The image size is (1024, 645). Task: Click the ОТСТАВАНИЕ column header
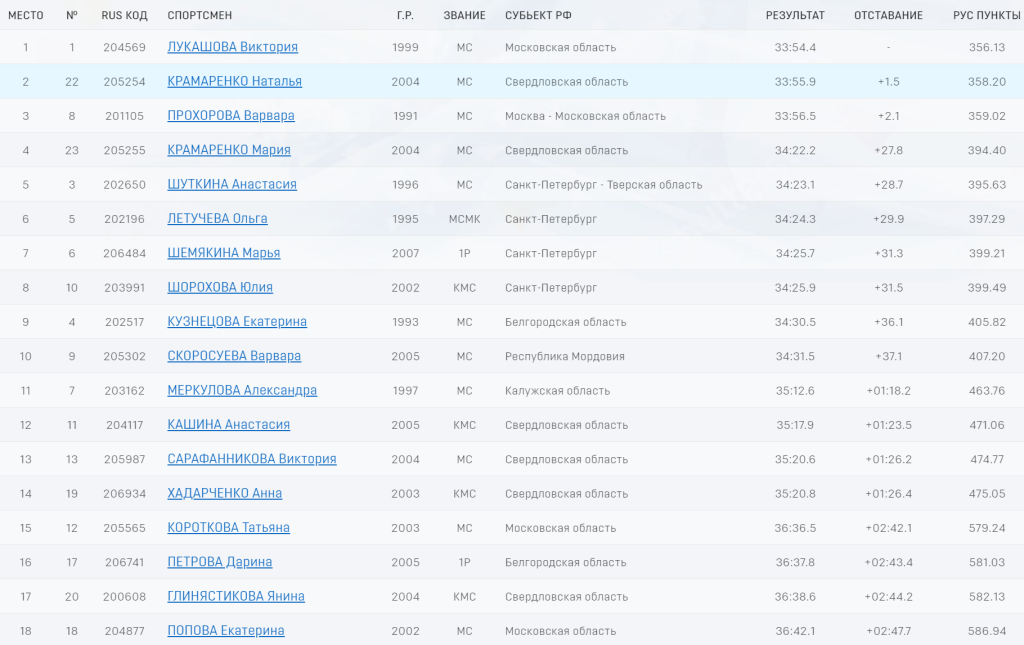point(888,15)
